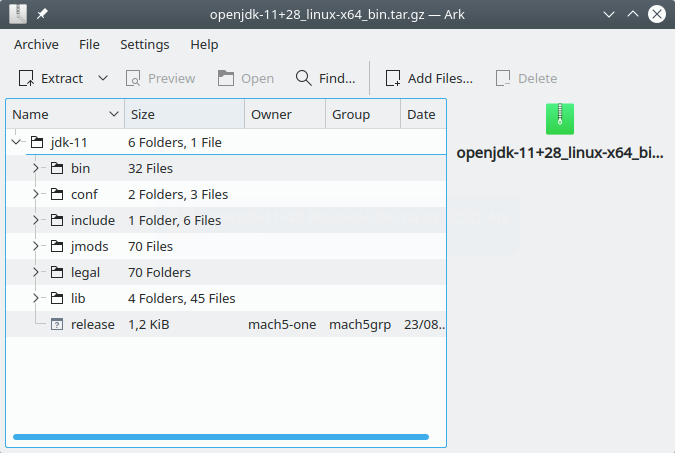Click the include folder name

tap(93, 220)
